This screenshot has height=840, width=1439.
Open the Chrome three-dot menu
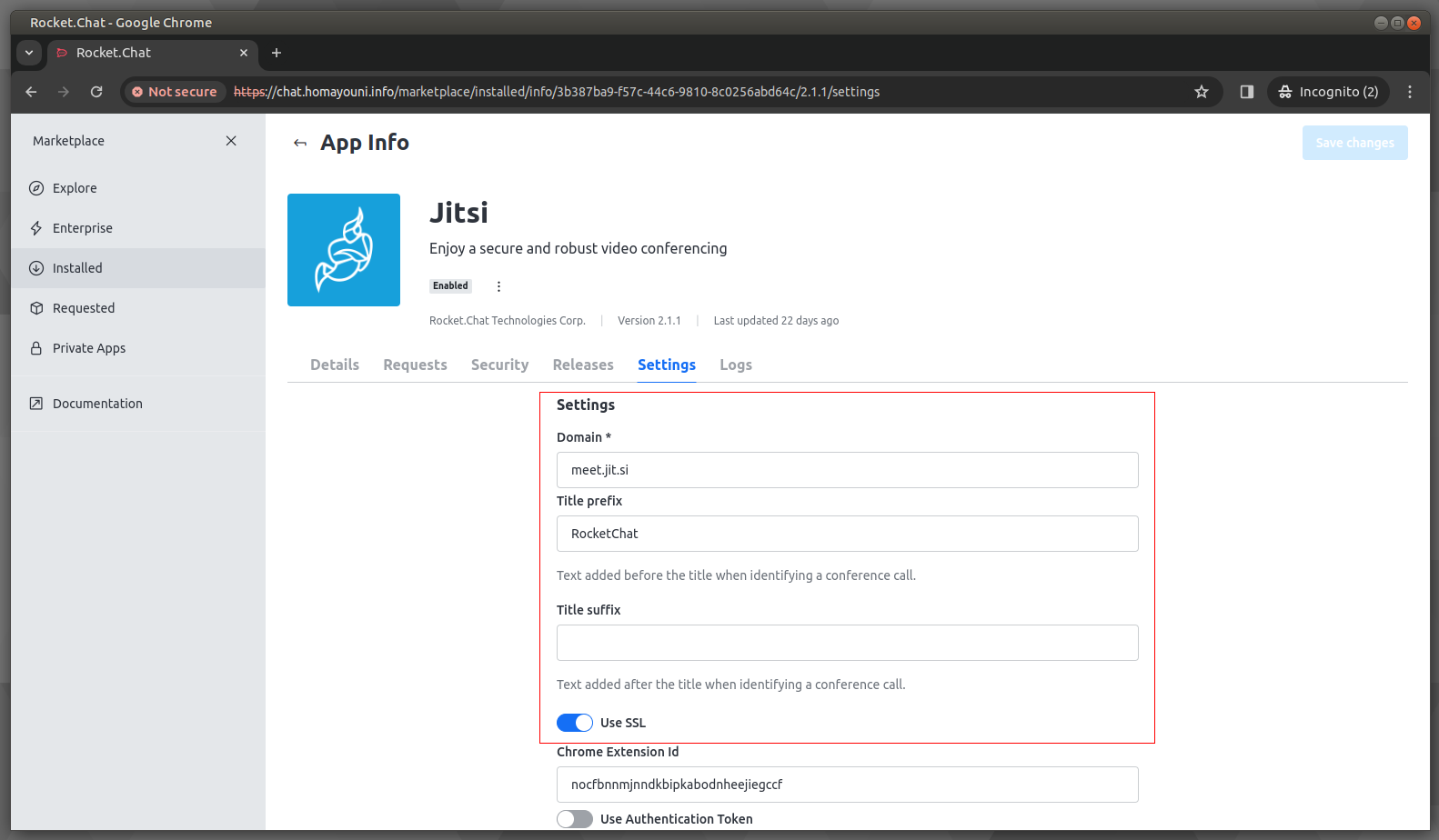coord(1410,92)
